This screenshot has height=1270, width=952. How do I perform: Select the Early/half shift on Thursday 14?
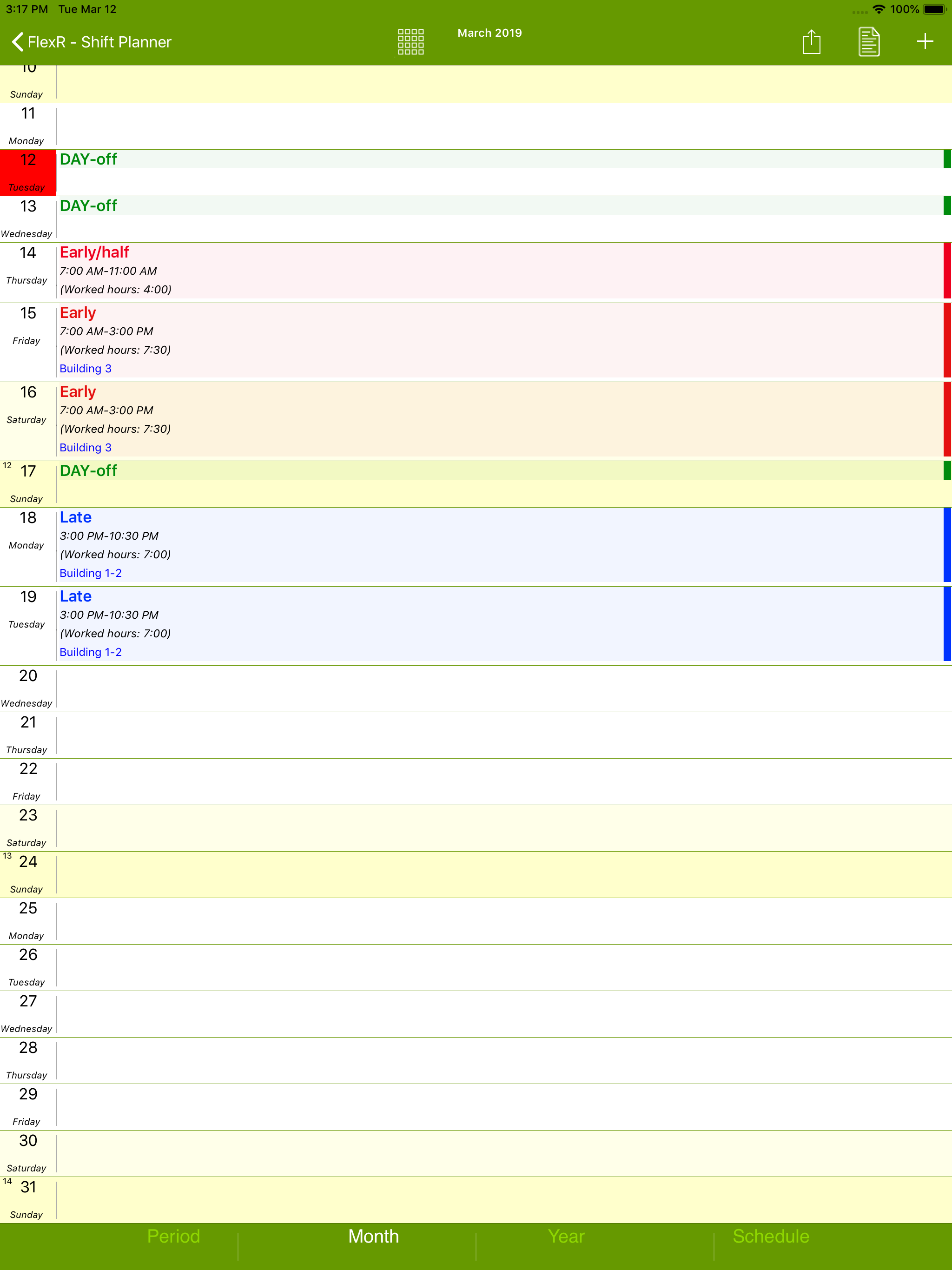[94, 252]
